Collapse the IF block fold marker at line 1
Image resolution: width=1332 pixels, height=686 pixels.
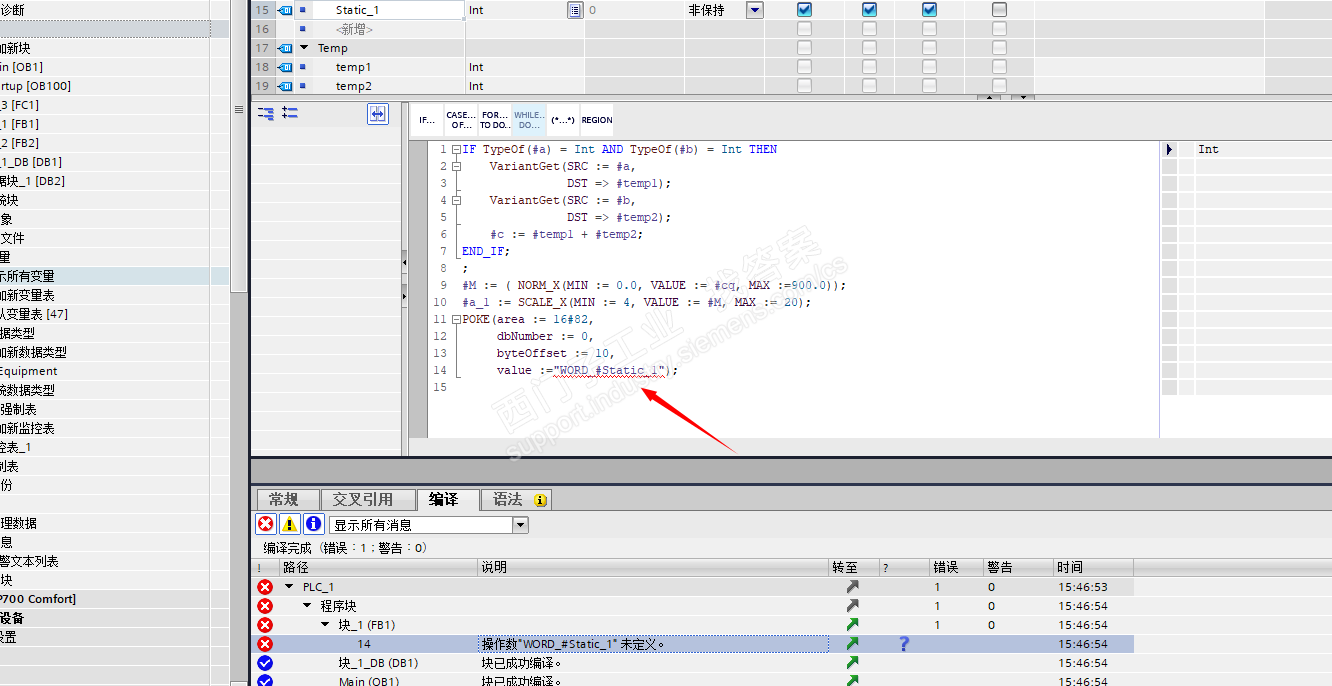point(456,149)
